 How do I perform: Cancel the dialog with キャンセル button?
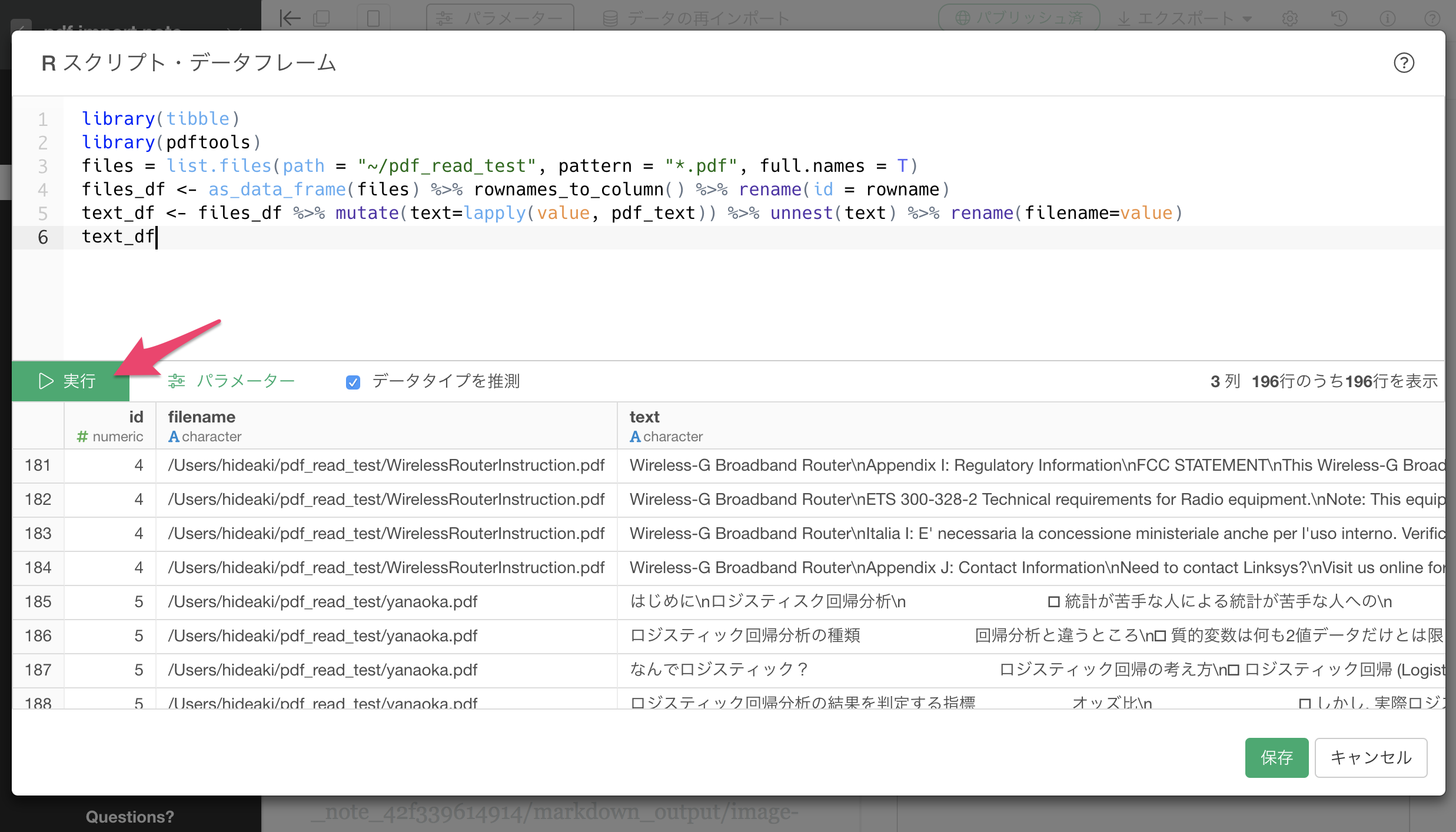tap(1371, 757)
